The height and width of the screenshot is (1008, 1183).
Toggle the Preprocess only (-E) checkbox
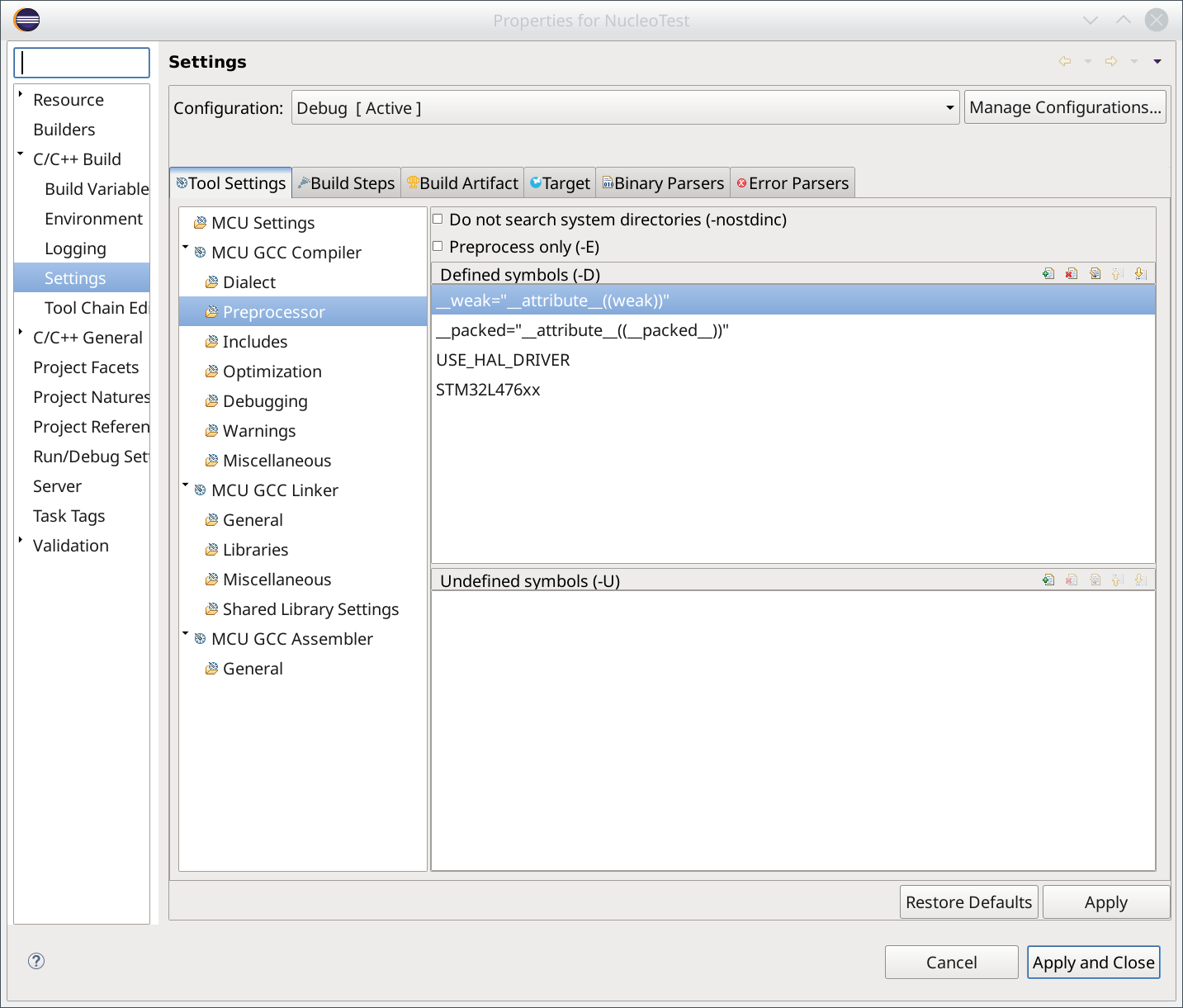tap(438, 247)
